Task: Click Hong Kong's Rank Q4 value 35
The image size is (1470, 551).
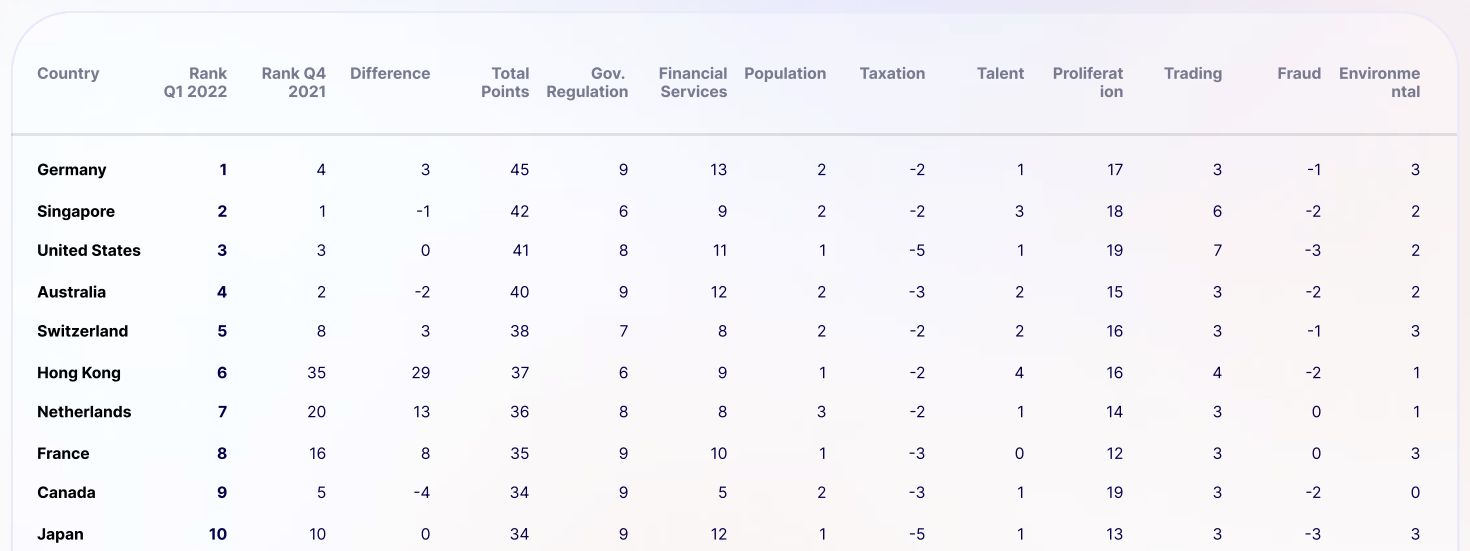Action: click(x=316, y=373)
